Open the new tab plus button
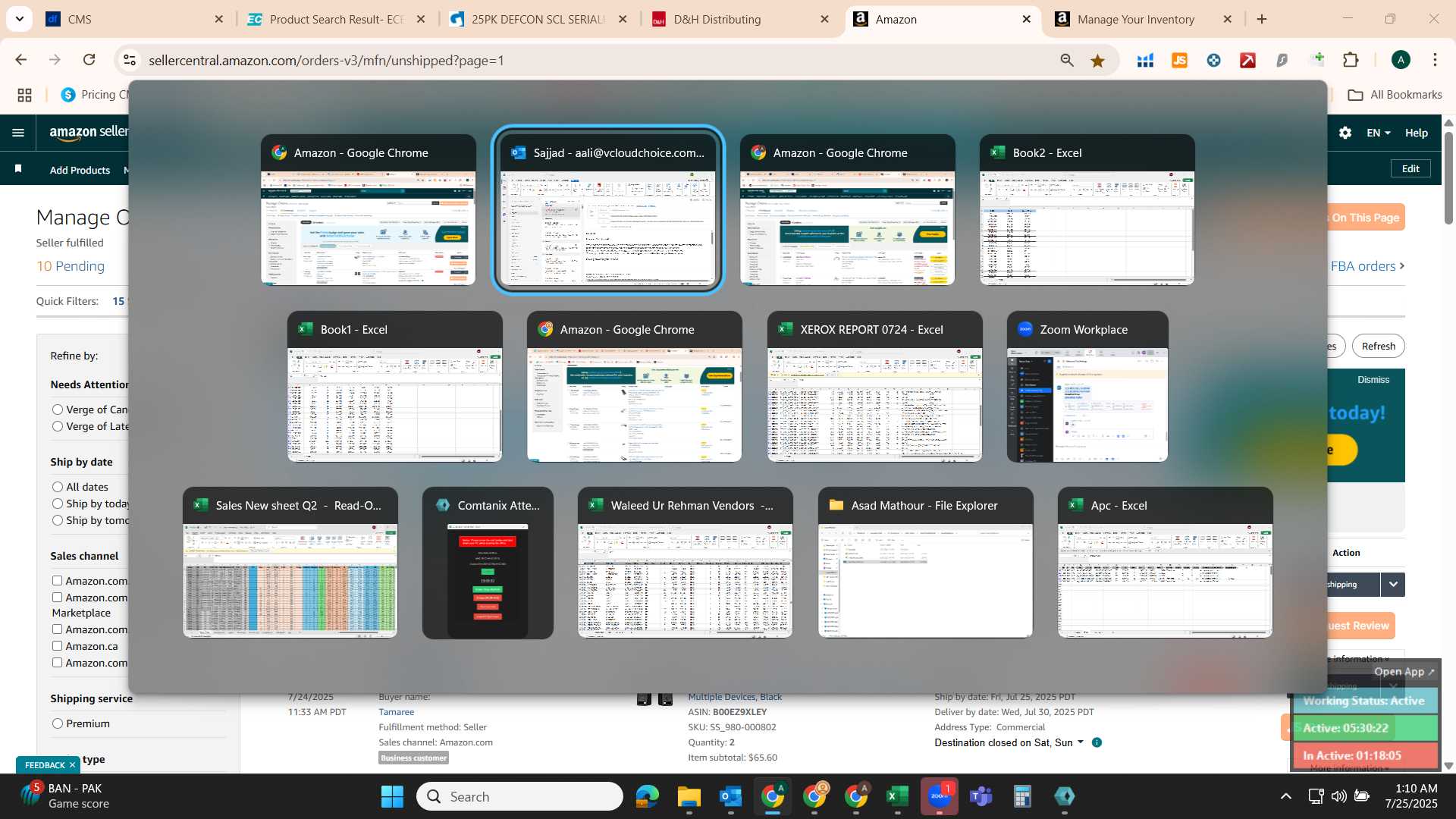Image resolution: width=1456 pixels, height=819 pixels. 1262,19
